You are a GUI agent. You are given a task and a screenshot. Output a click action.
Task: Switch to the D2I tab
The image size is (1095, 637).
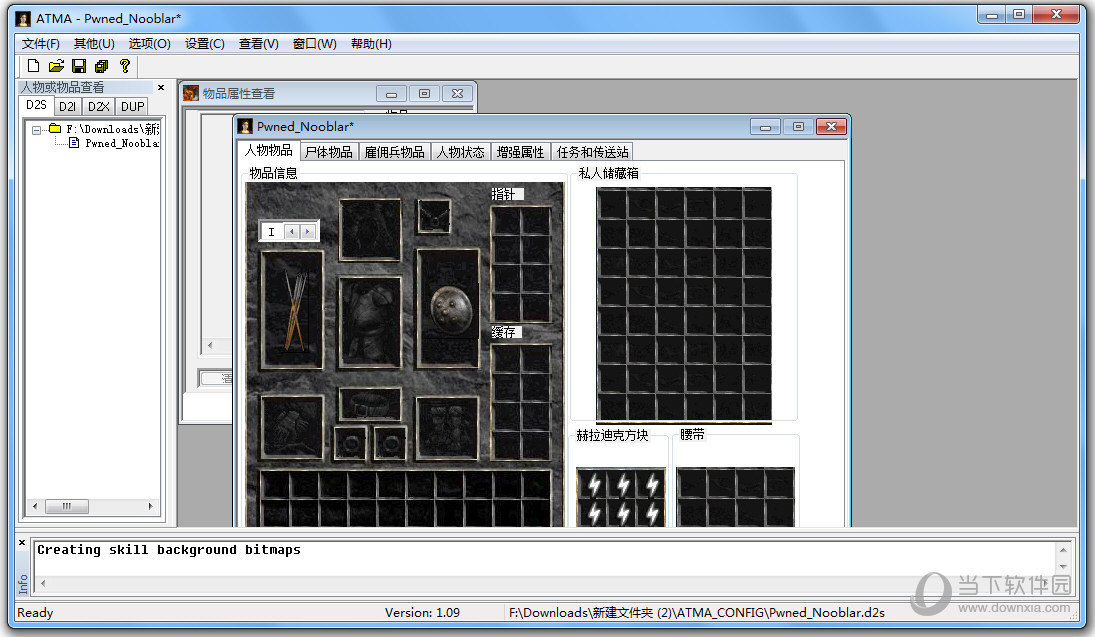(x=68, y=107)
